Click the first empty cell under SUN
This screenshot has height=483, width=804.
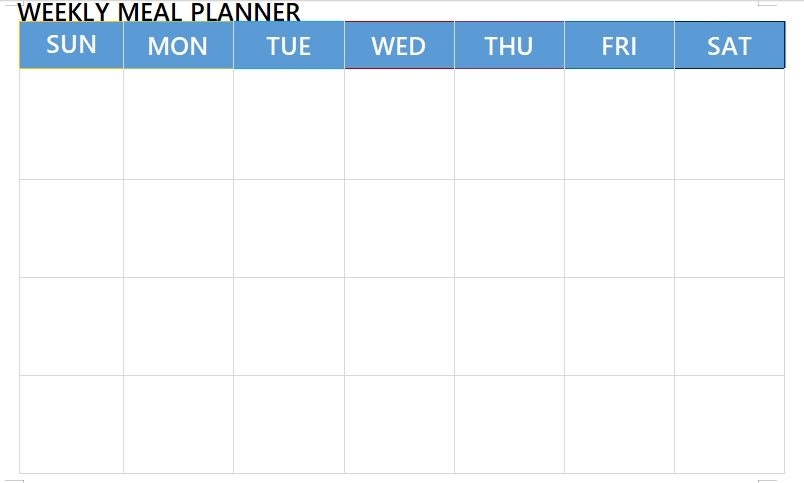tap(71, 125)
